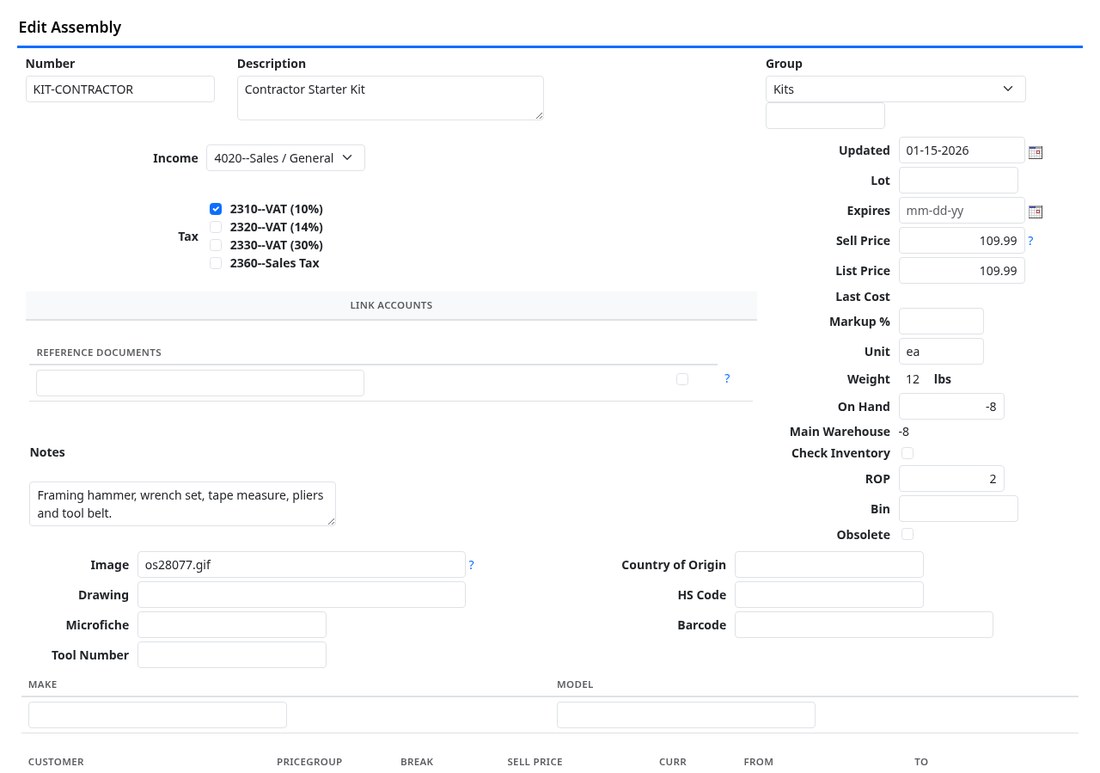Click the Main Warehouse quantity -8
The image size is (1100, 773).
tap(904, 432)
